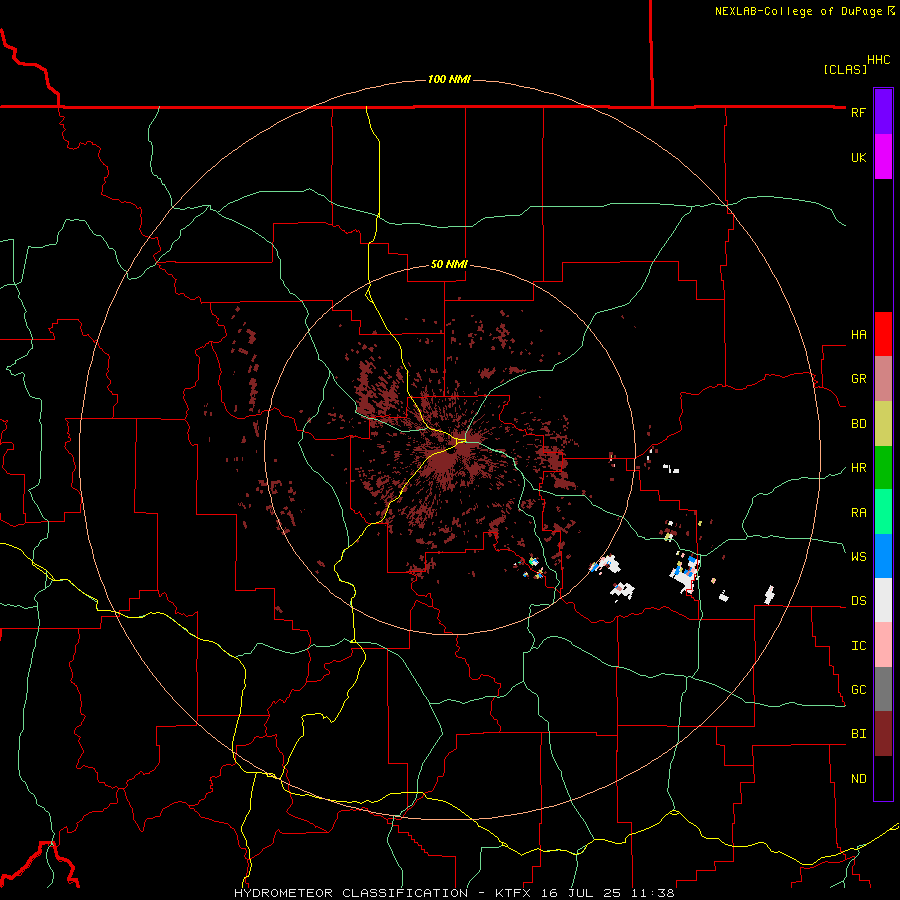Viewport: 900px width, 900px height.
Task: Click the 11:38 timestamp
Action: [x=652, y=893]
